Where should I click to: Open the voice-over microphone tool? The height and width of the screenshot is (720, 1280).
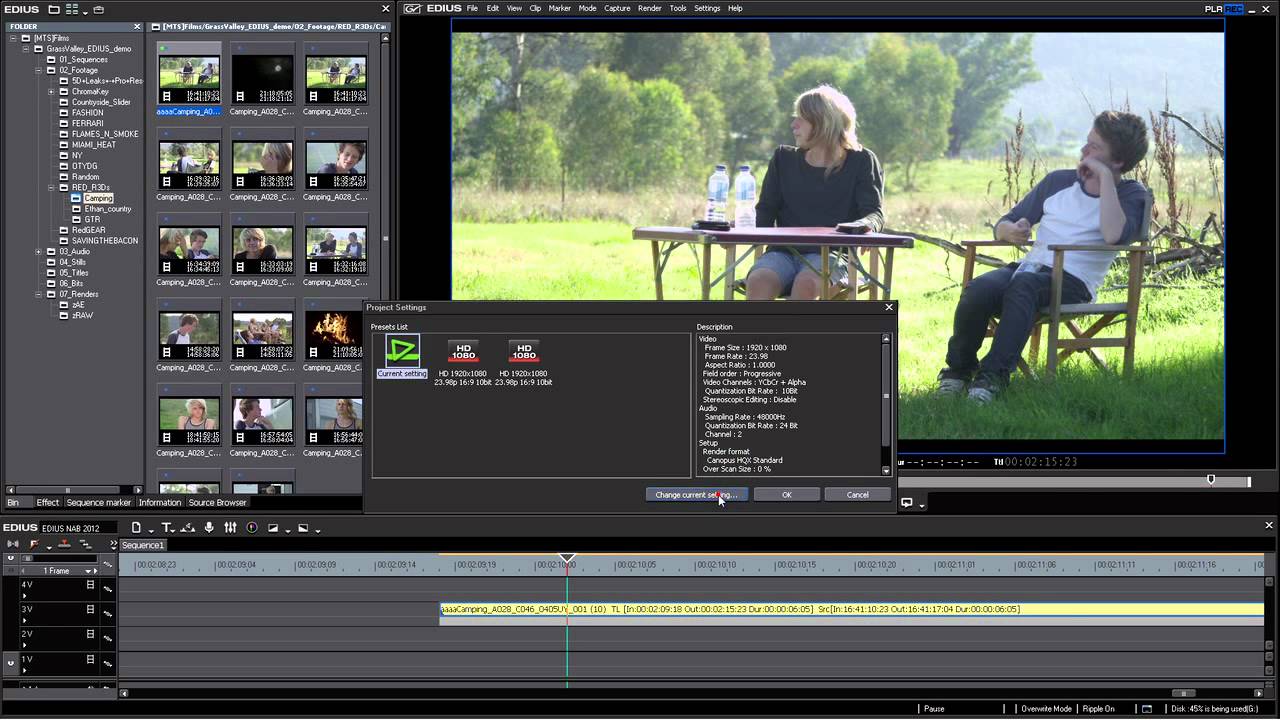(x=209, y=527)
